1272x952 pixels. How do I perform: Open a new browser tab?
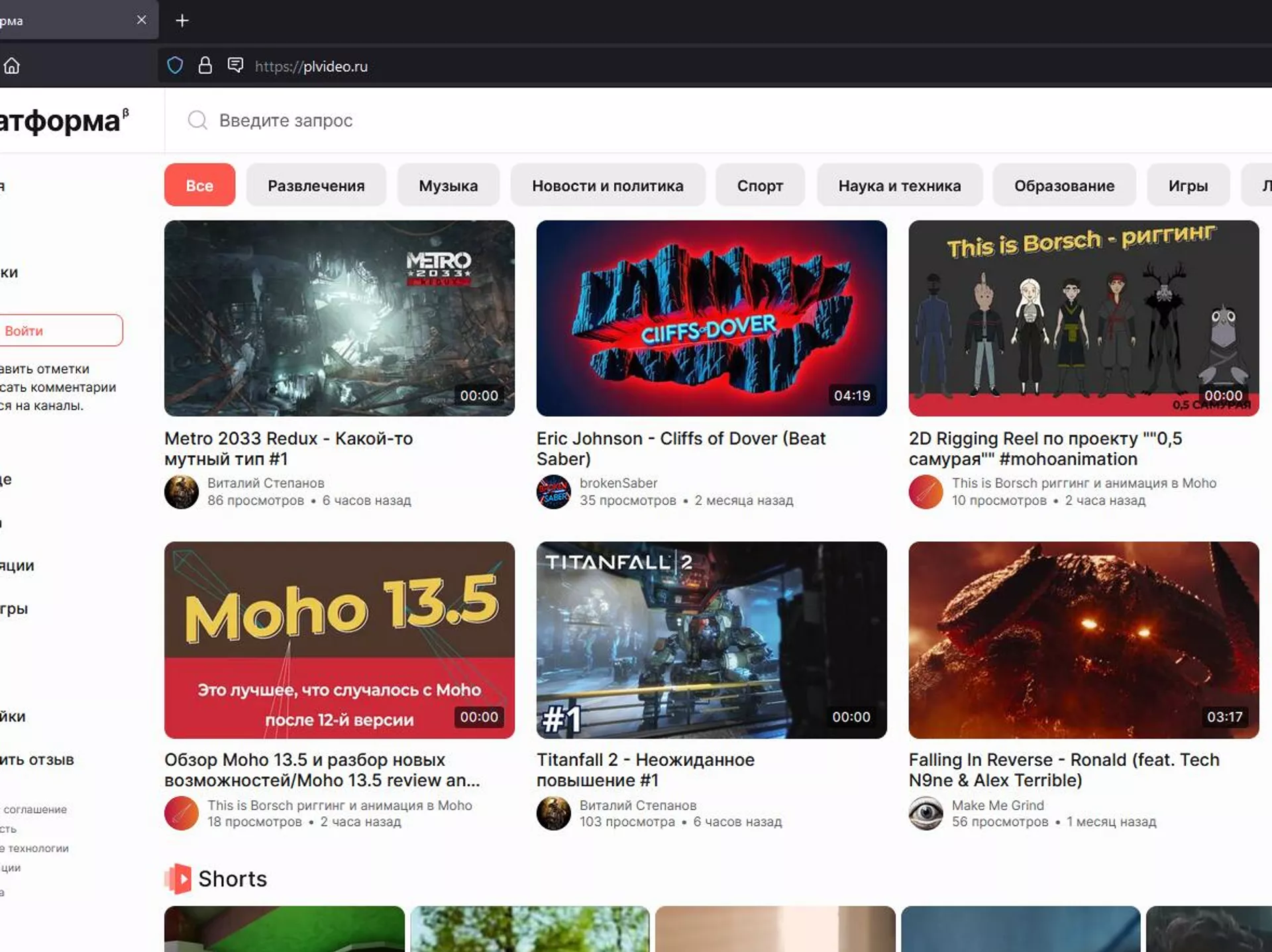pyautogui.click(x=182, y=21)
